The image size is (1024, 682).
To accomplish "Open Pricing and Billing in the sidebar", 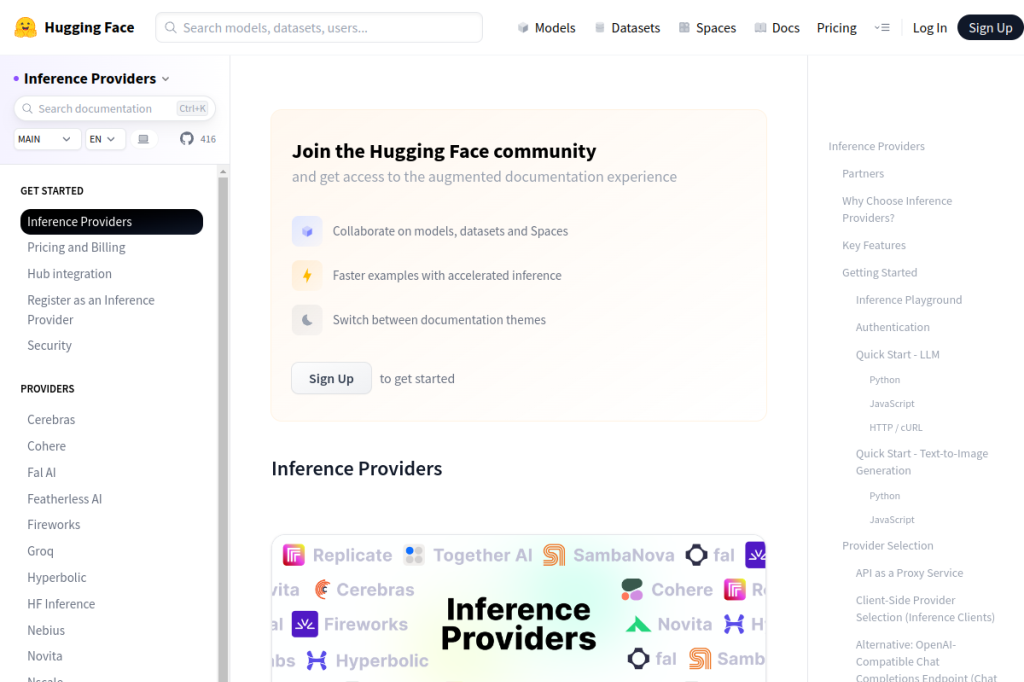I will 76,248.
